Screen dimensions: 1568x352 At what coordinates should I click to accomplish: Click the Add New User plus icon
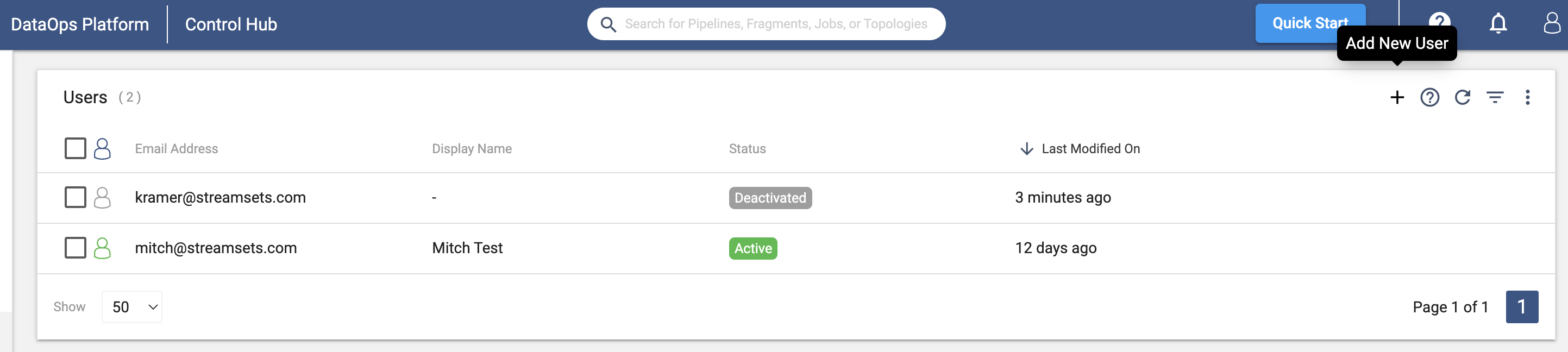tap(1397, 97)
